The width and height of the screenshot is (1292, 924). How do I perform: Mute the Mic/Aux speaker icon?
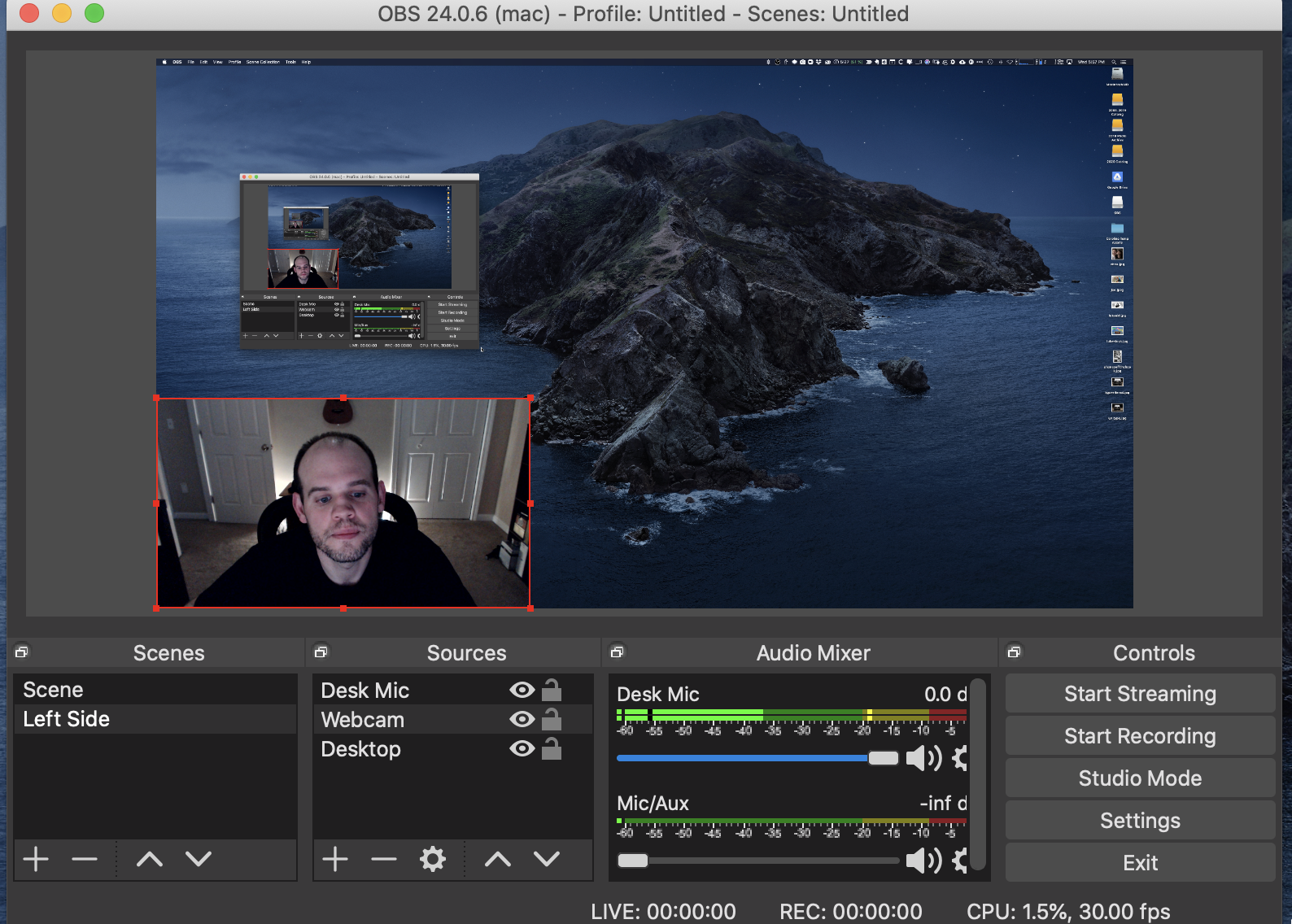922,860
